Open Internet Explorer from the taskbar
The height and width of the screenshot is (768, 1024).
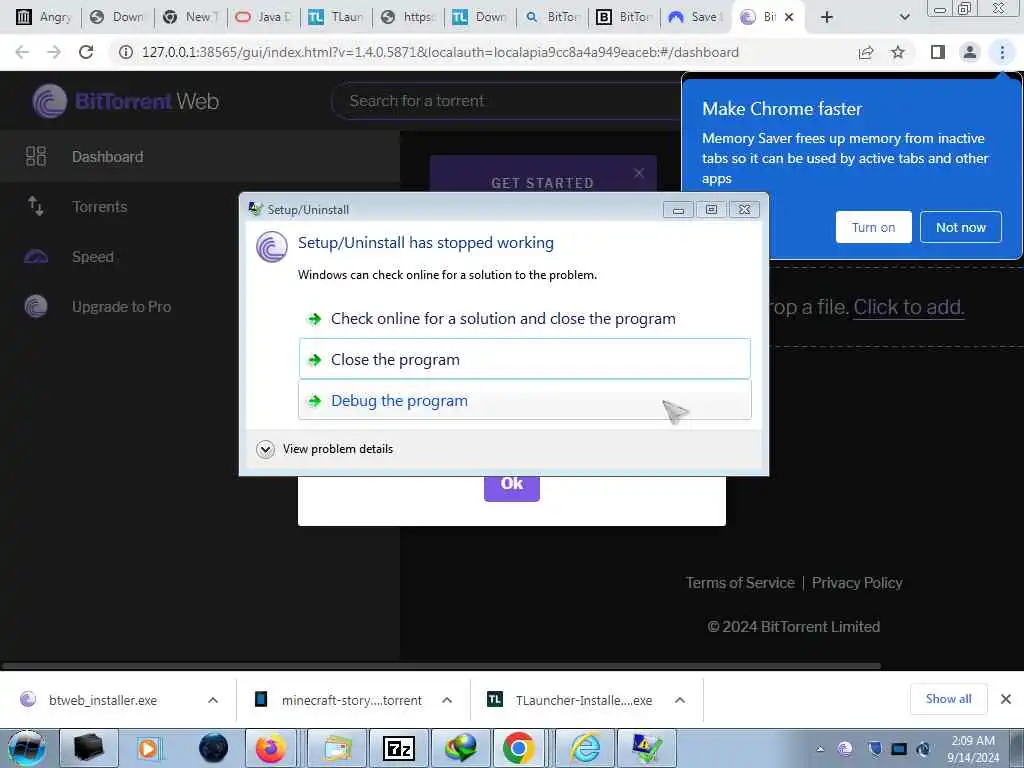tap(586, 748)
